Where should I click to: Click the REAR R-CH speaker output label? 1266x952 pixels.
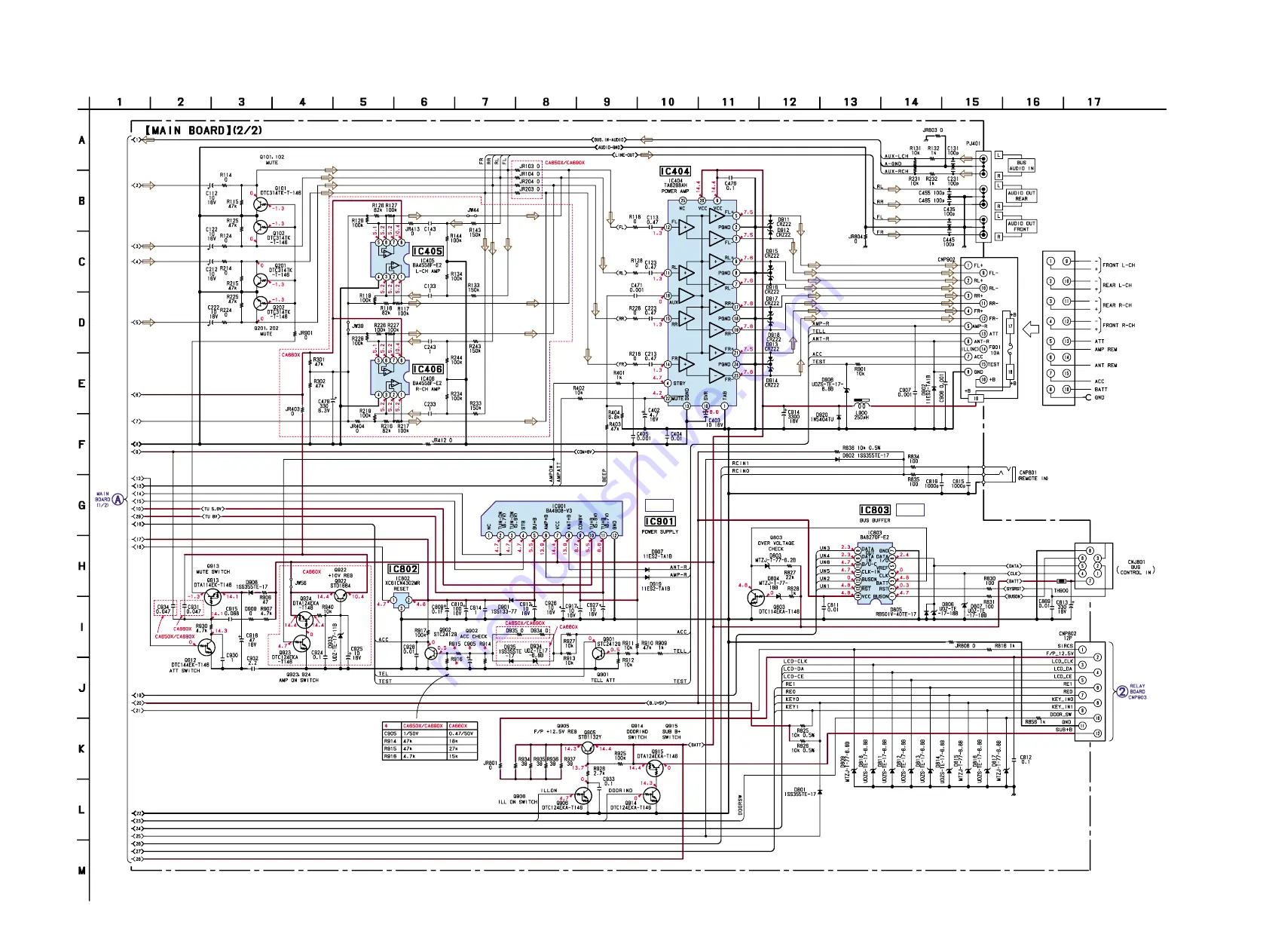pos(1118,305)
